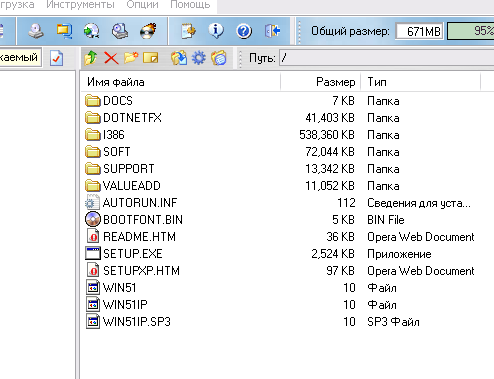The height and width of the screenshot is (379, 494).
Task: Select the WIN51IP.SP3 file name
Action: 137,322
